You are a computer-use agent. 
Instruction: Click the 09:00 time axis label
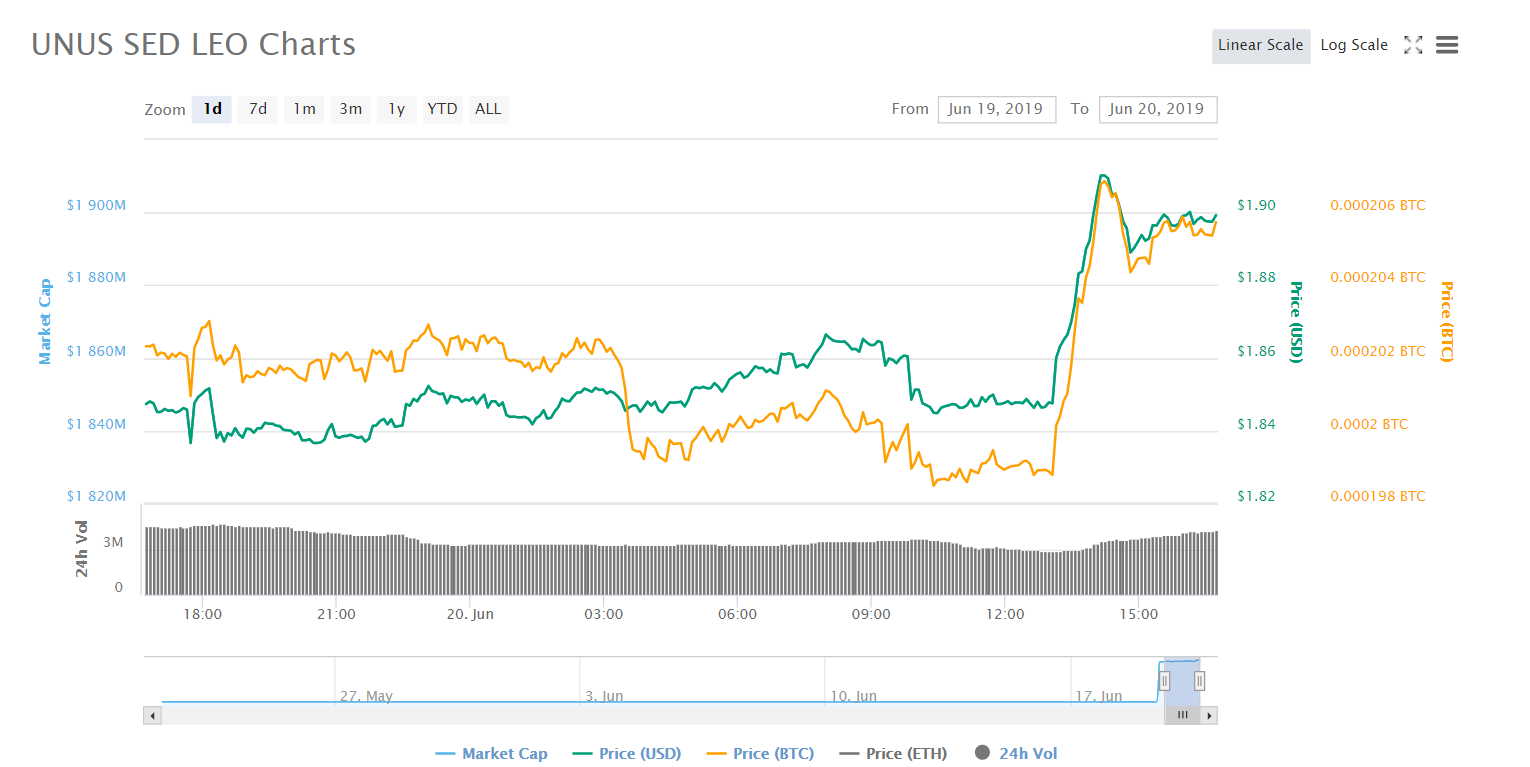point(871,615)
